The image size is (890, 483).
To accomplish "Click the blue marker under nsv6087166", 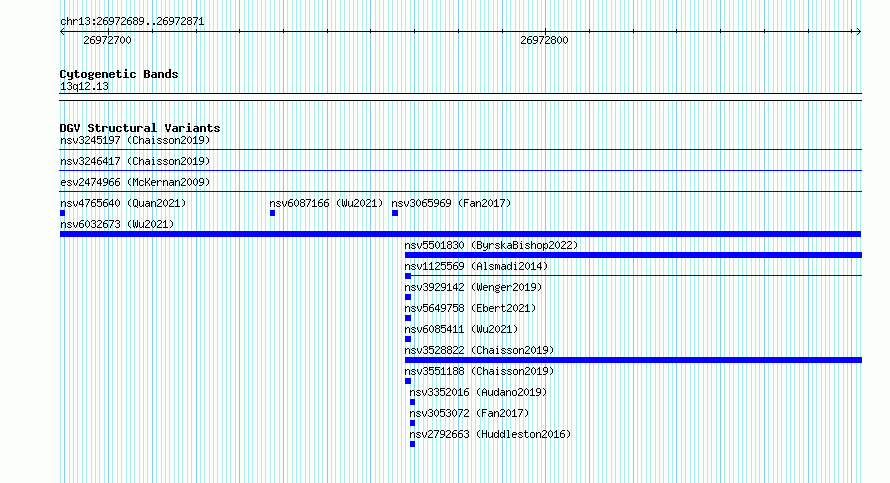I will point(272,213).
